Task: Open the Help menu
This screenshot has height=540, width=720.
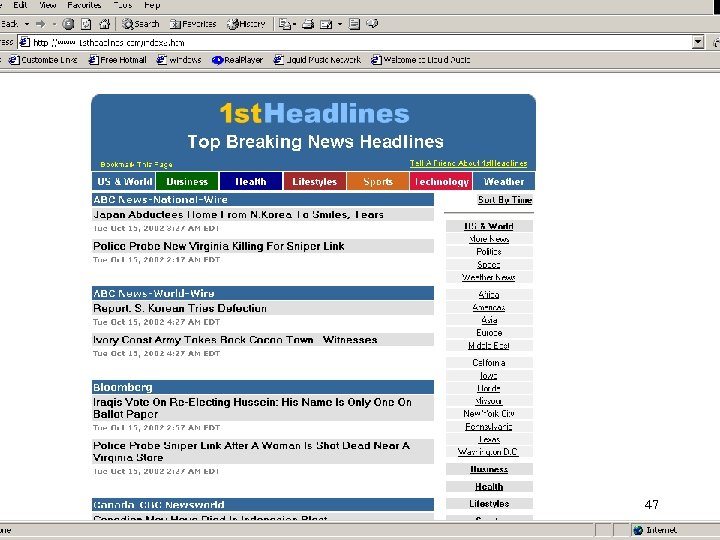Action: coord(152,5)
